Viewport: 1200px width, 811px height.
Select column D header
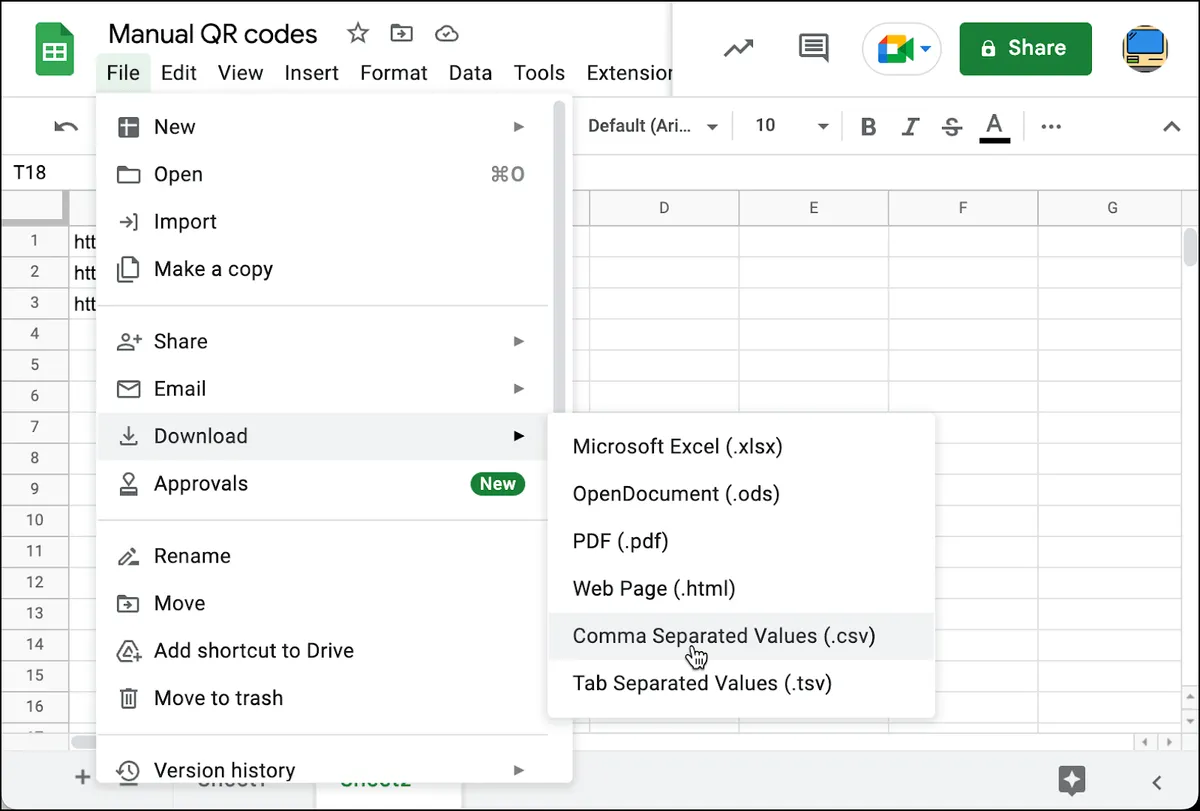point(664,208)
